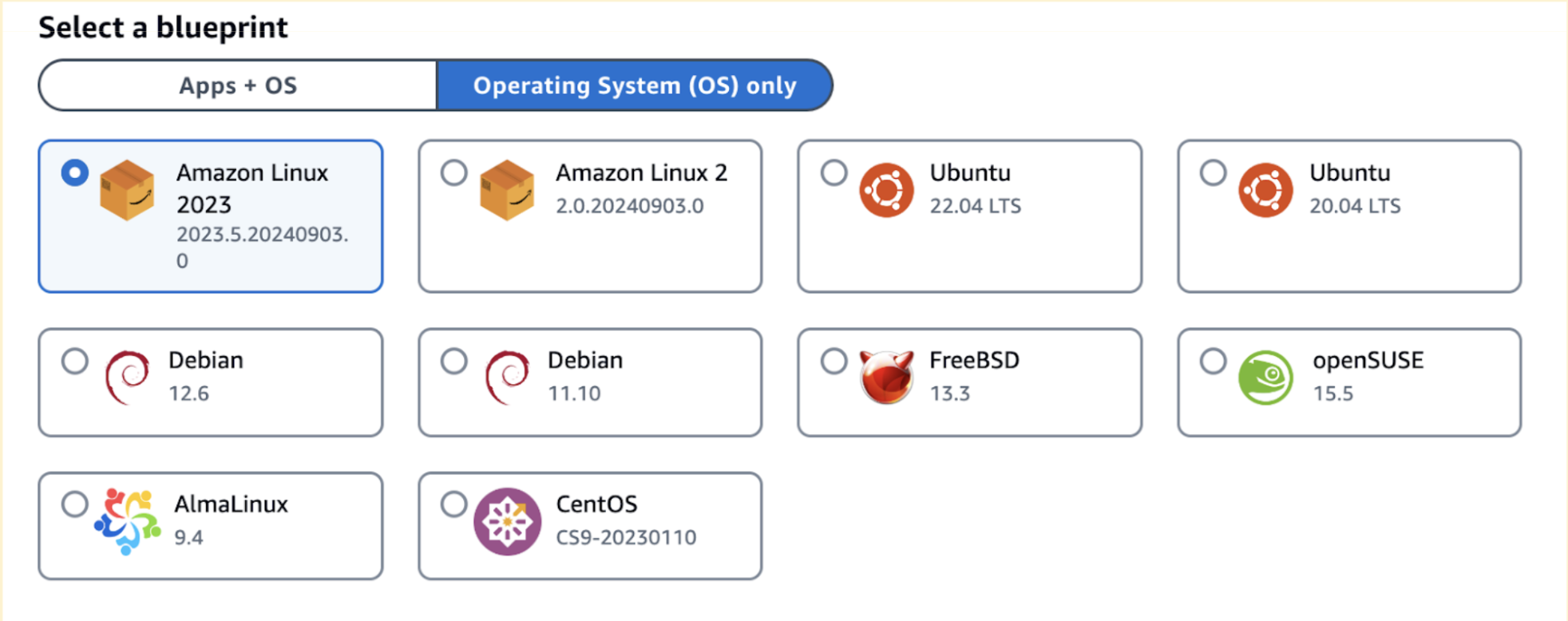This screenshot has height=621, width=1568.
Task: Select the Amazon Linux 2 radio button
Action: coord(454,172)
